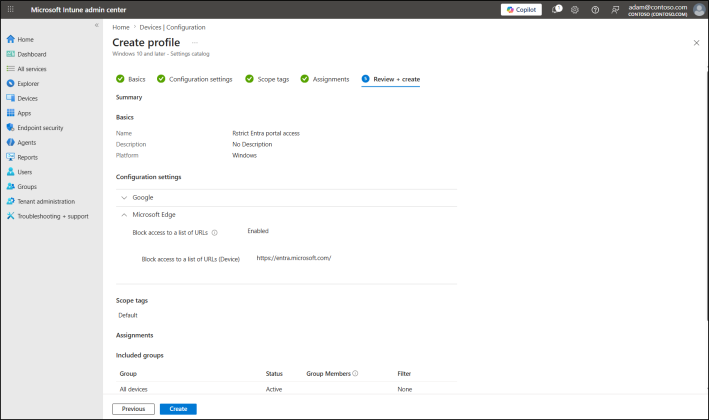This screenshot has height=420, width=709.
Task: Click the Groups icon in sidebar
Action: pos(11,187)
